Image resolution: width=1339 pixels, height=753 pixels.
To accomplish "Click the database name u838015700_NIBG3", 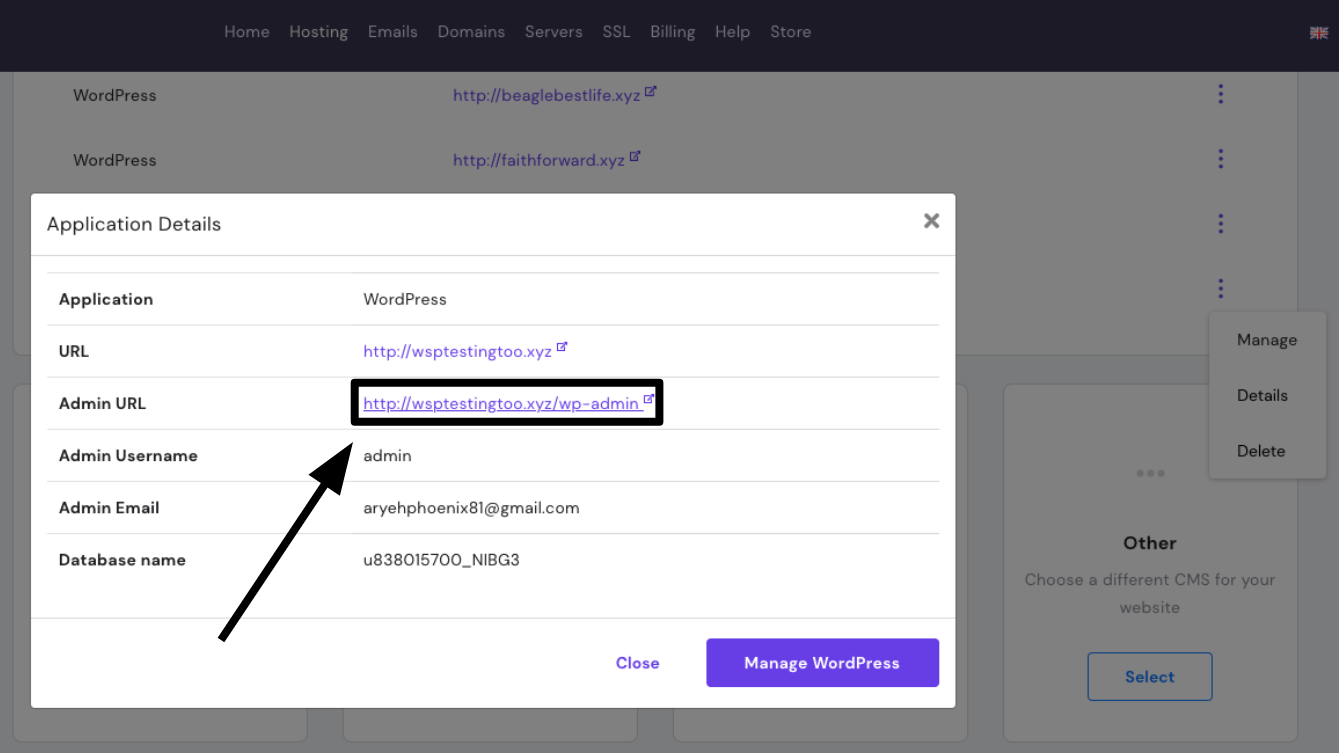I will tap(441, 560).
